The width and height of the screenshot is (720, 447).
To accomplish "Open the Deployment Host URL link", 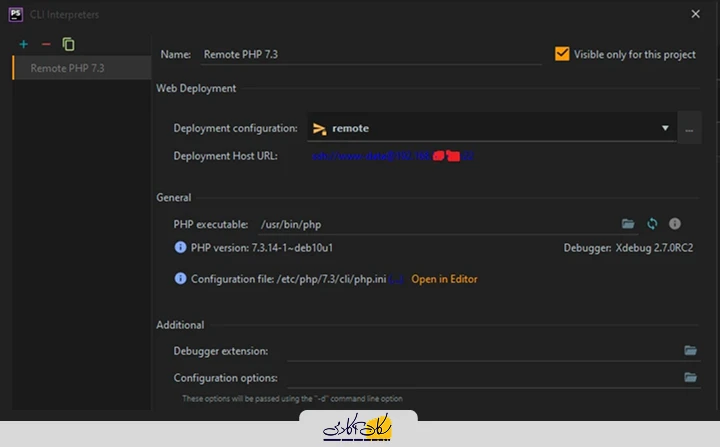I will [x=391, y=156].
